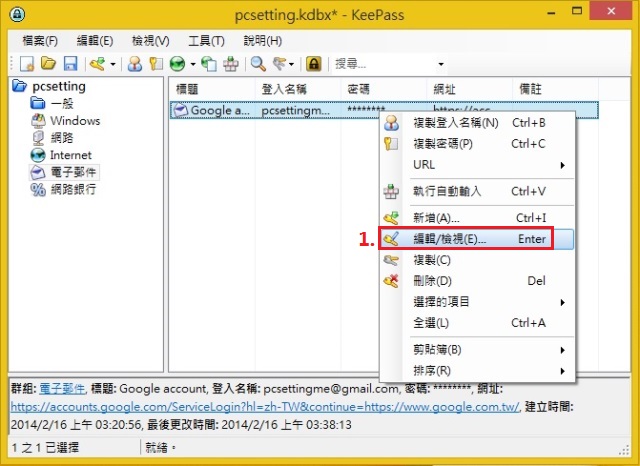The width and height of the screenshot is (640, 466).
Task: Click the 1 之 1 已選擇 status text
Action: 45,448
